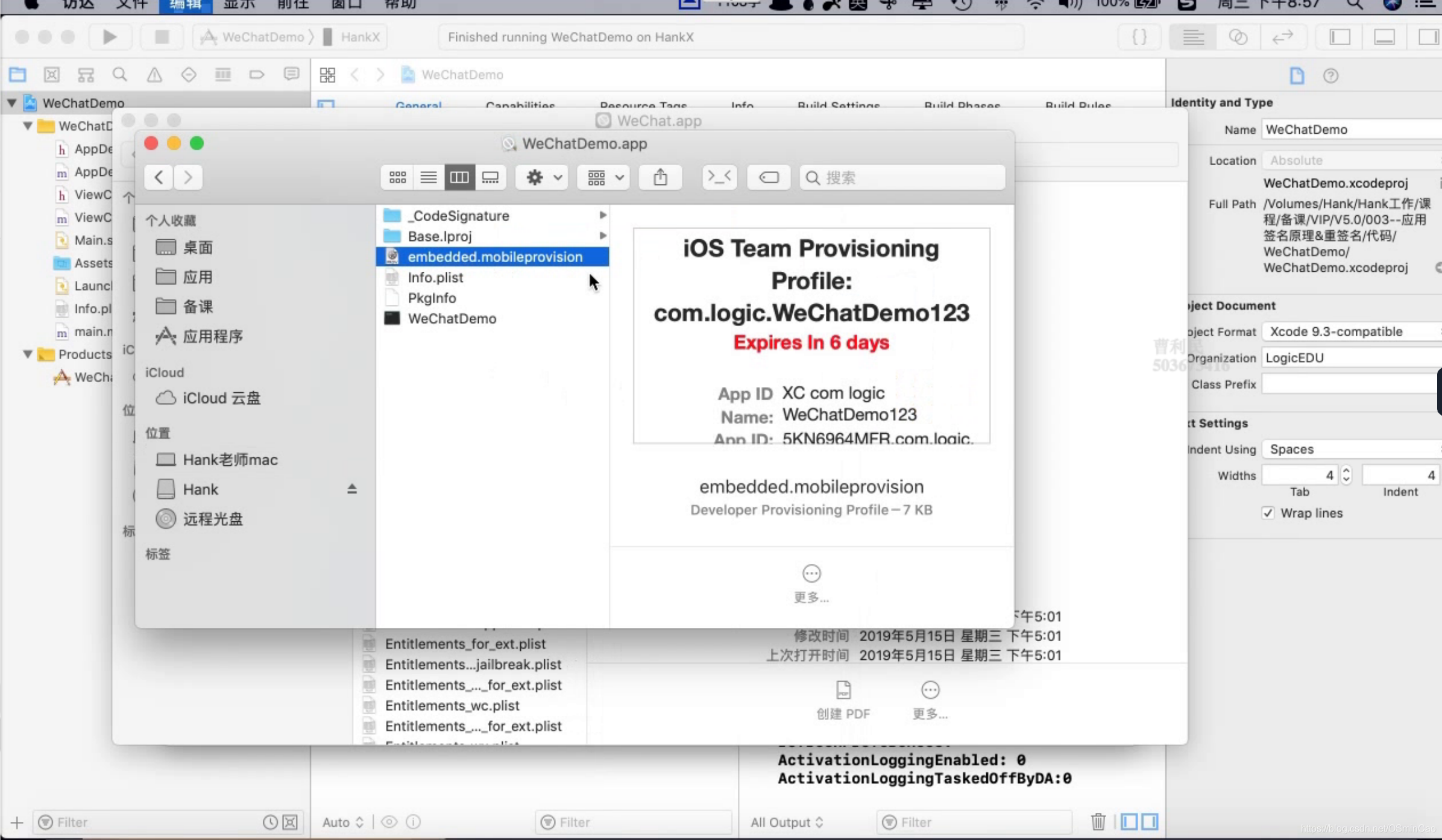Open Finder group-by dropdown
Viewport: 1442px width, 840px height.
[x=603, y=177]
